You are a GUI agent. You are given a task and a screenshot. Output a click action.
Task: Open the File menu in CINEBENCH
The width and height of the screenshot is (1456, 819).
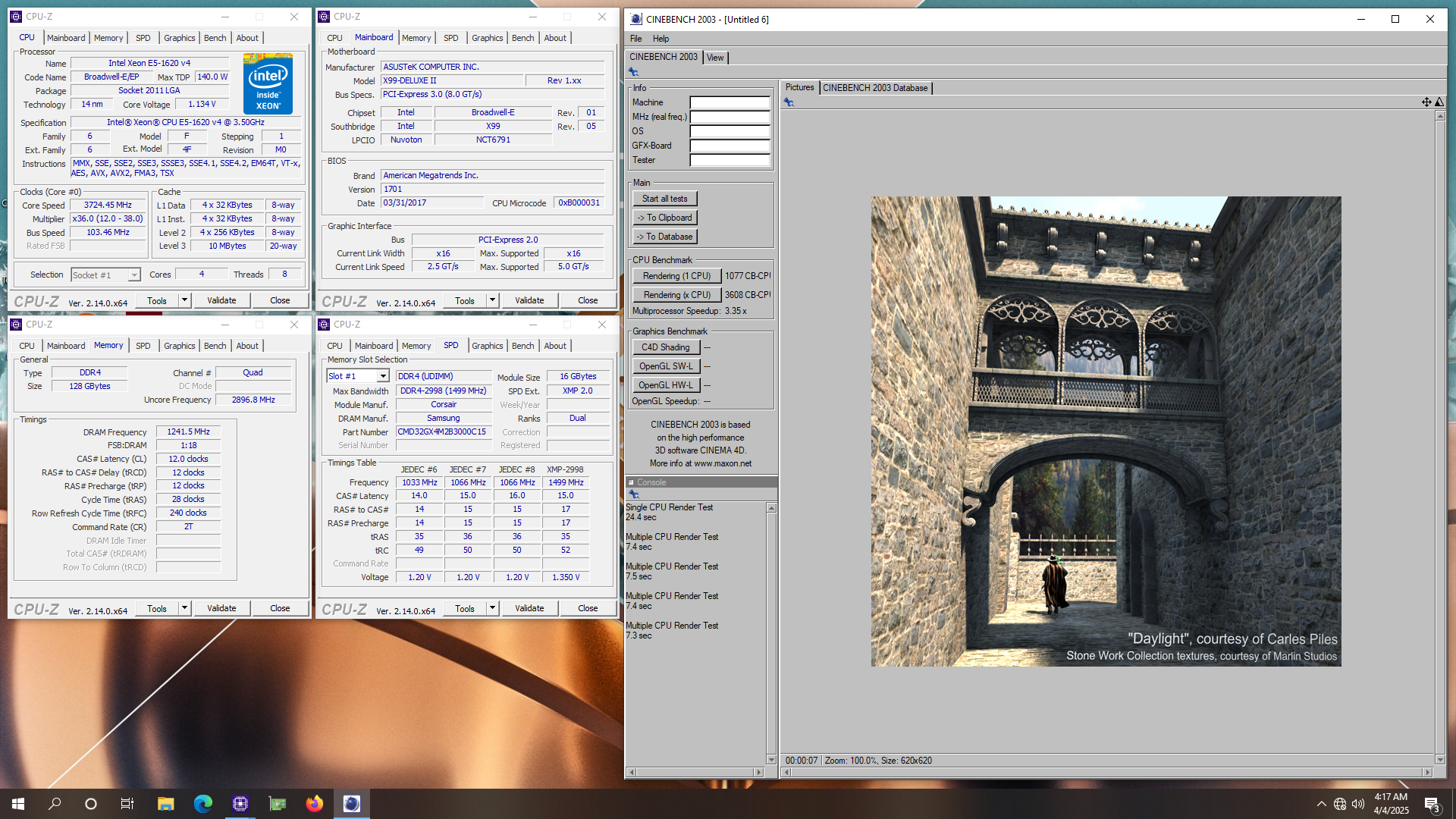(x=635, y=39)
